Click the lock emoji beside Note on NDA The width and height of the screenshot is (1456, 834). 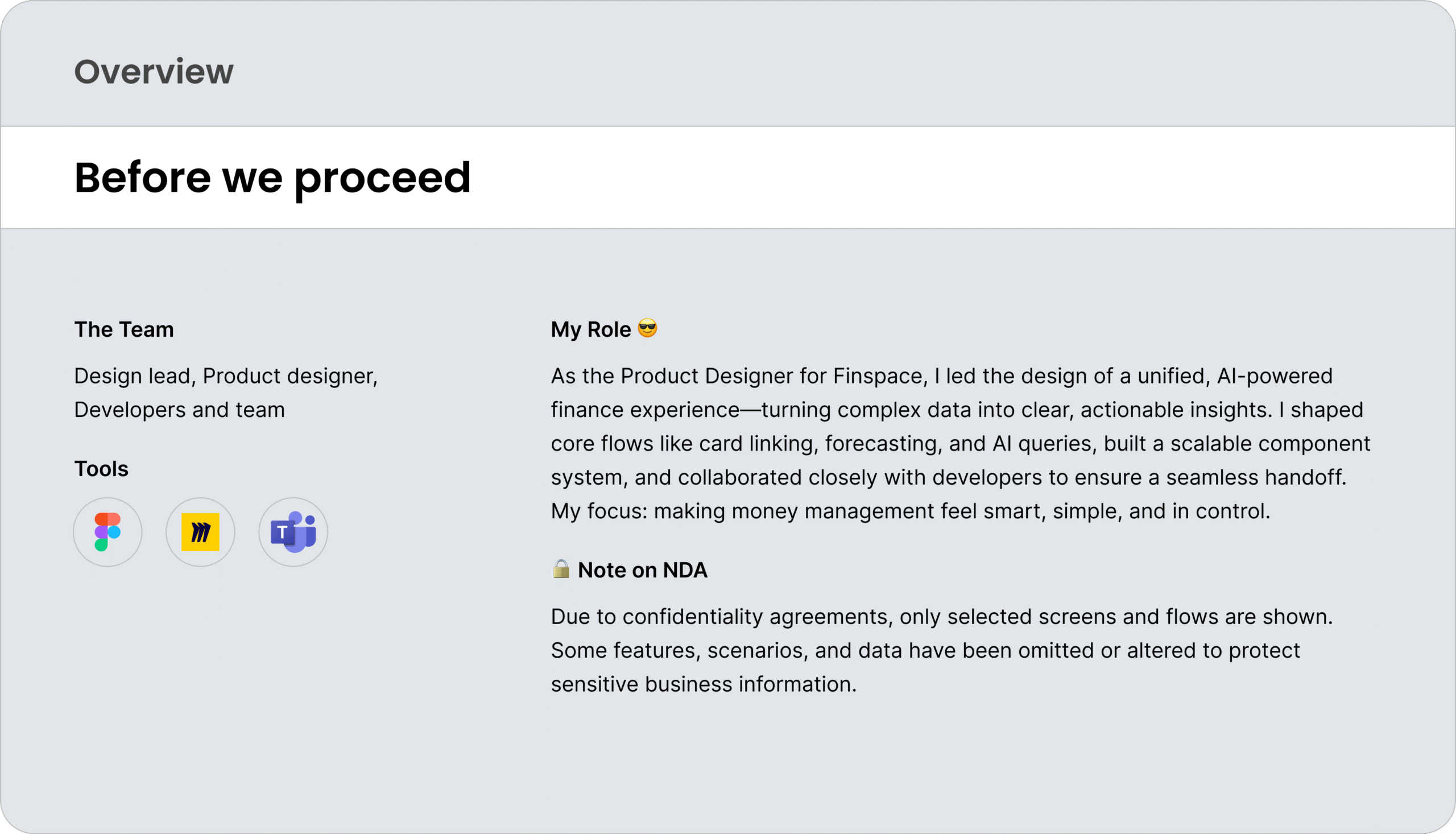click(x=561, y=569)
